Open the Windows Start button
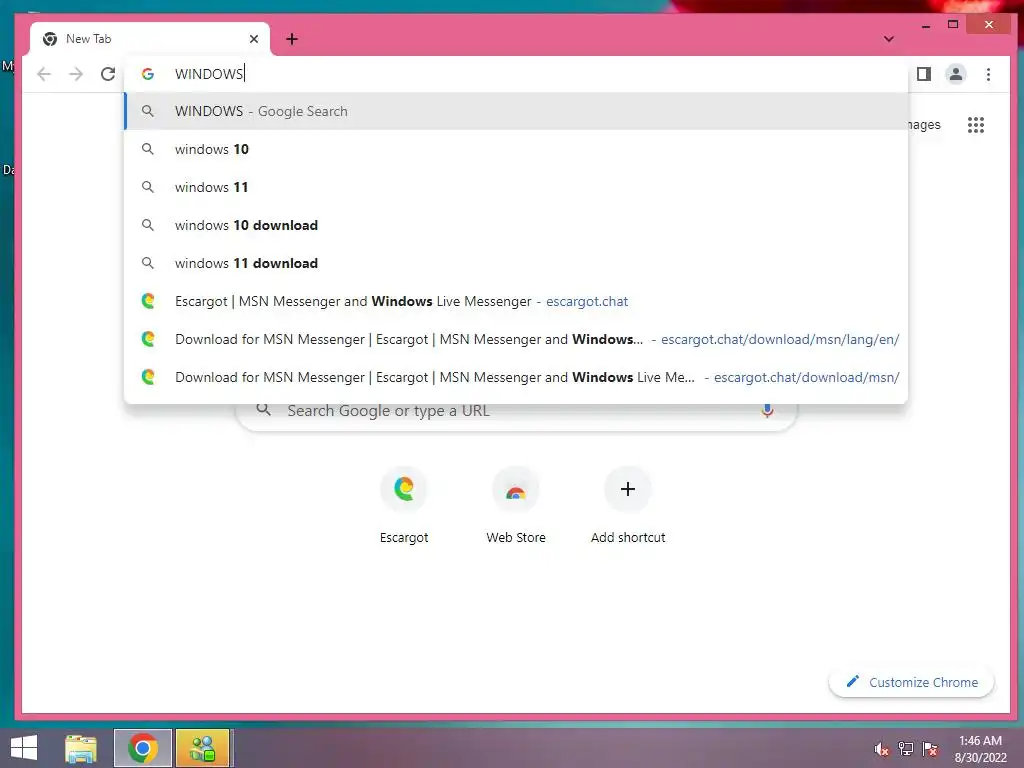 tap(24, 748)
